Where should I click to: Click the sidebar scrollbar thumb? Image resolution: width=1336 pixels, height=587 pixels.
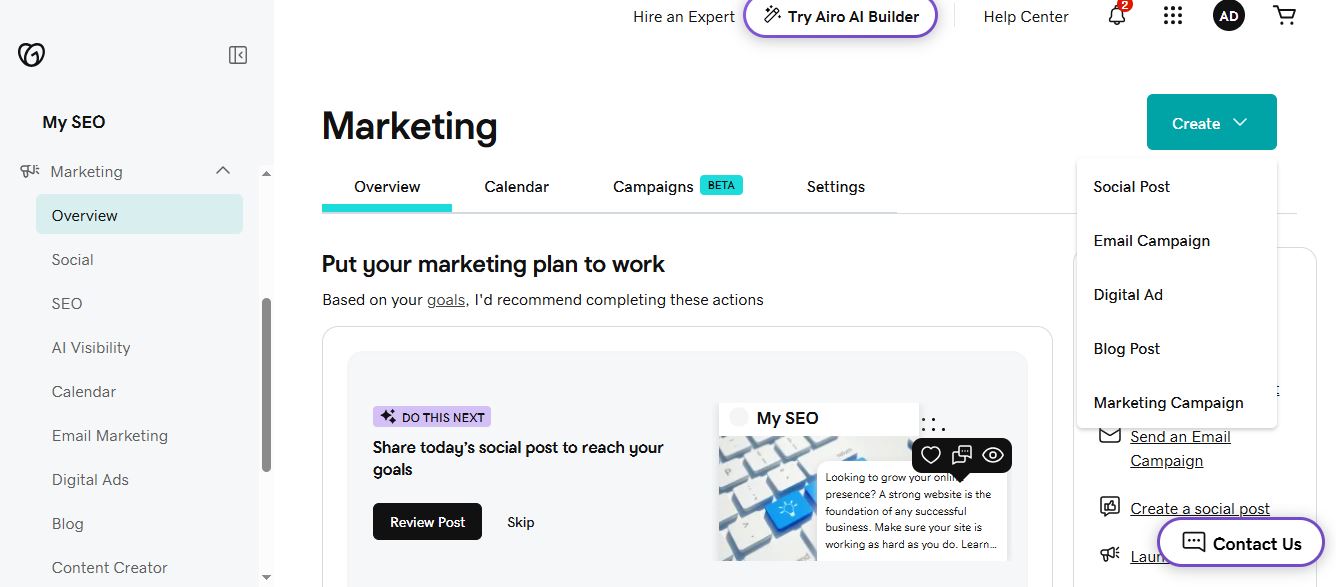pyautogui.click(x=266, y=384)
